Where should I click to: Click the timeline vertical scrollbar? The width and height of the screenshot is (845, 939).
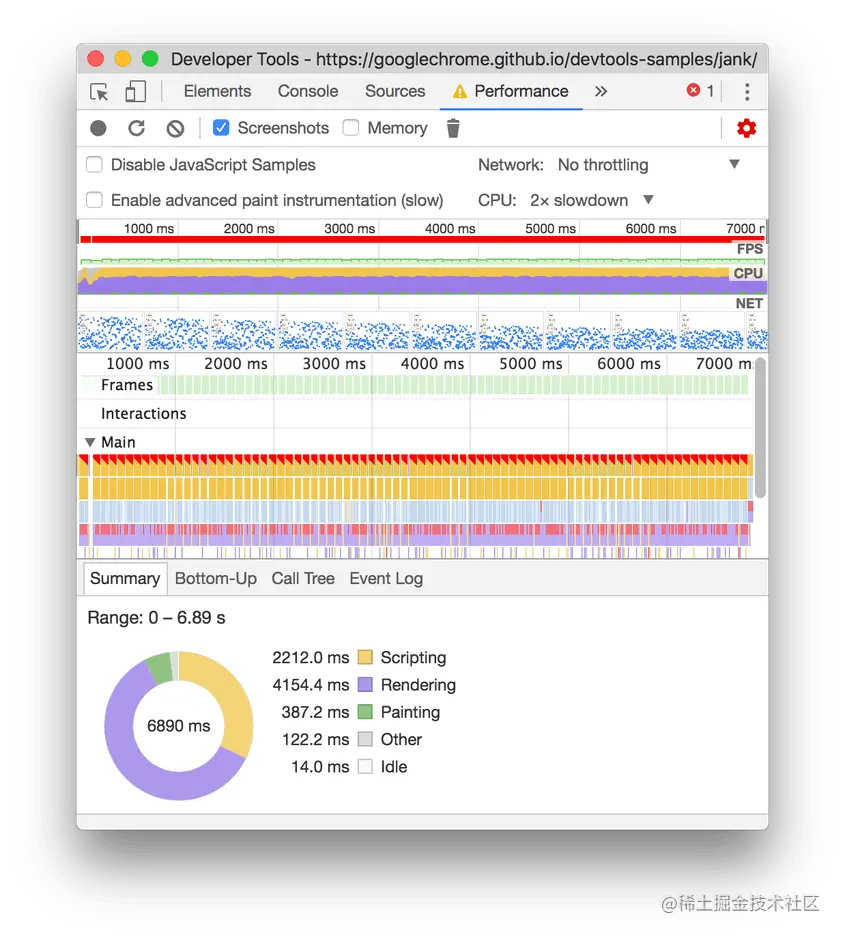(760, 428)
